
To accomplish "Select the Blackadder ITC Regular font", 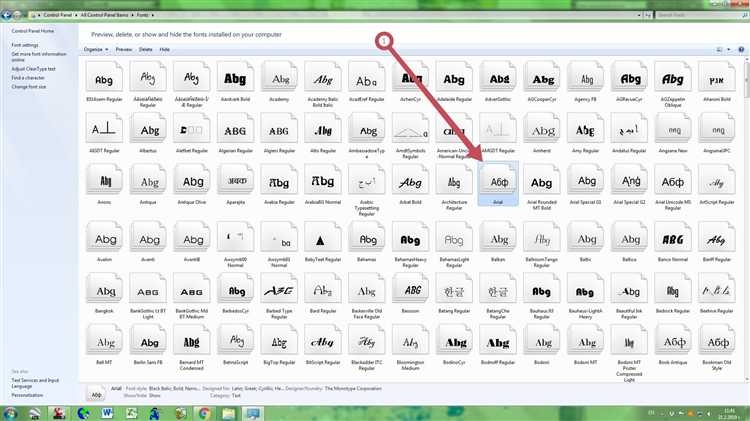I will [367, 346].
